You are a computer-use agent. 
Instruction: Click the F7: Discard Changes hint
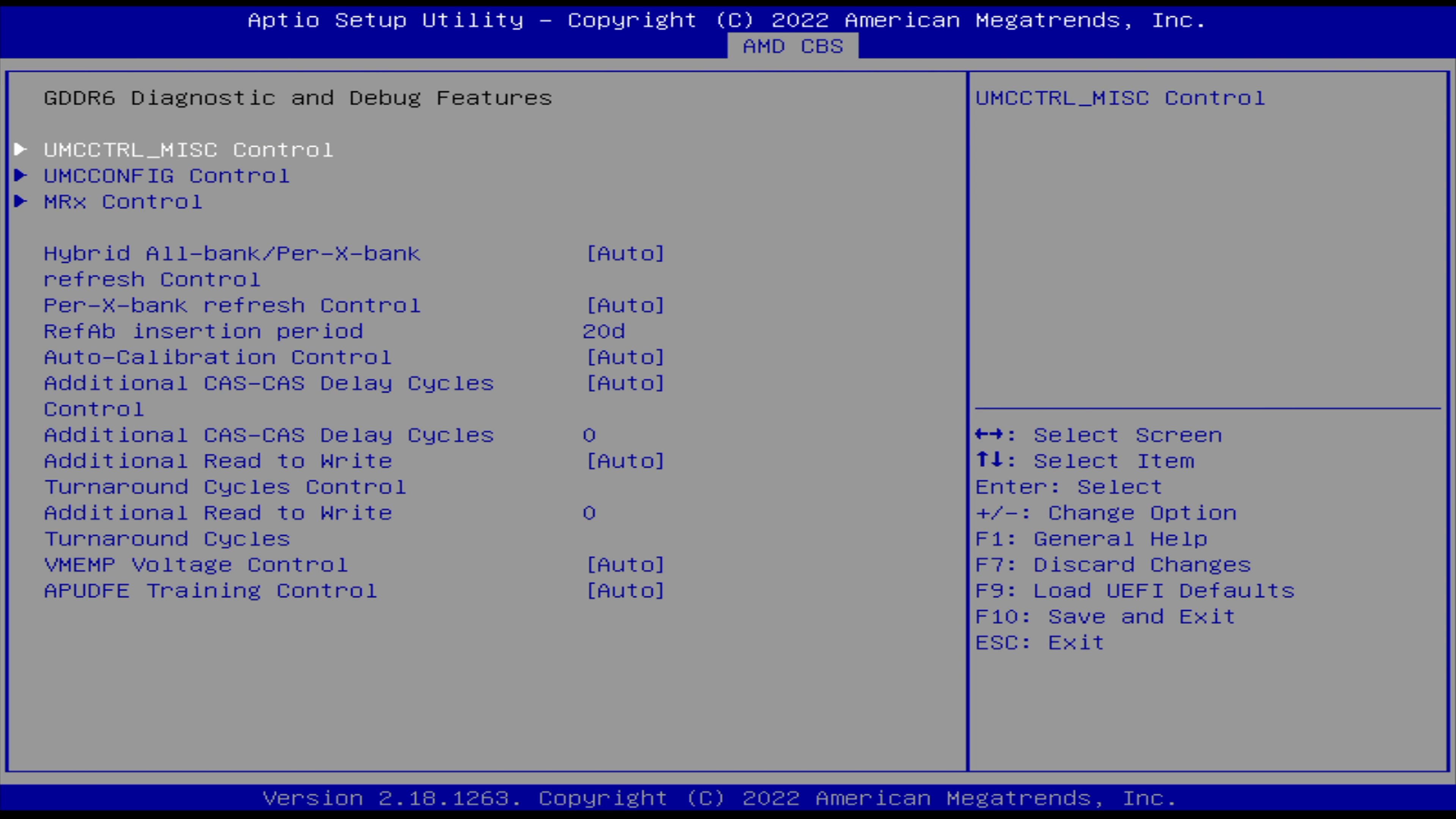[1114, 565]
